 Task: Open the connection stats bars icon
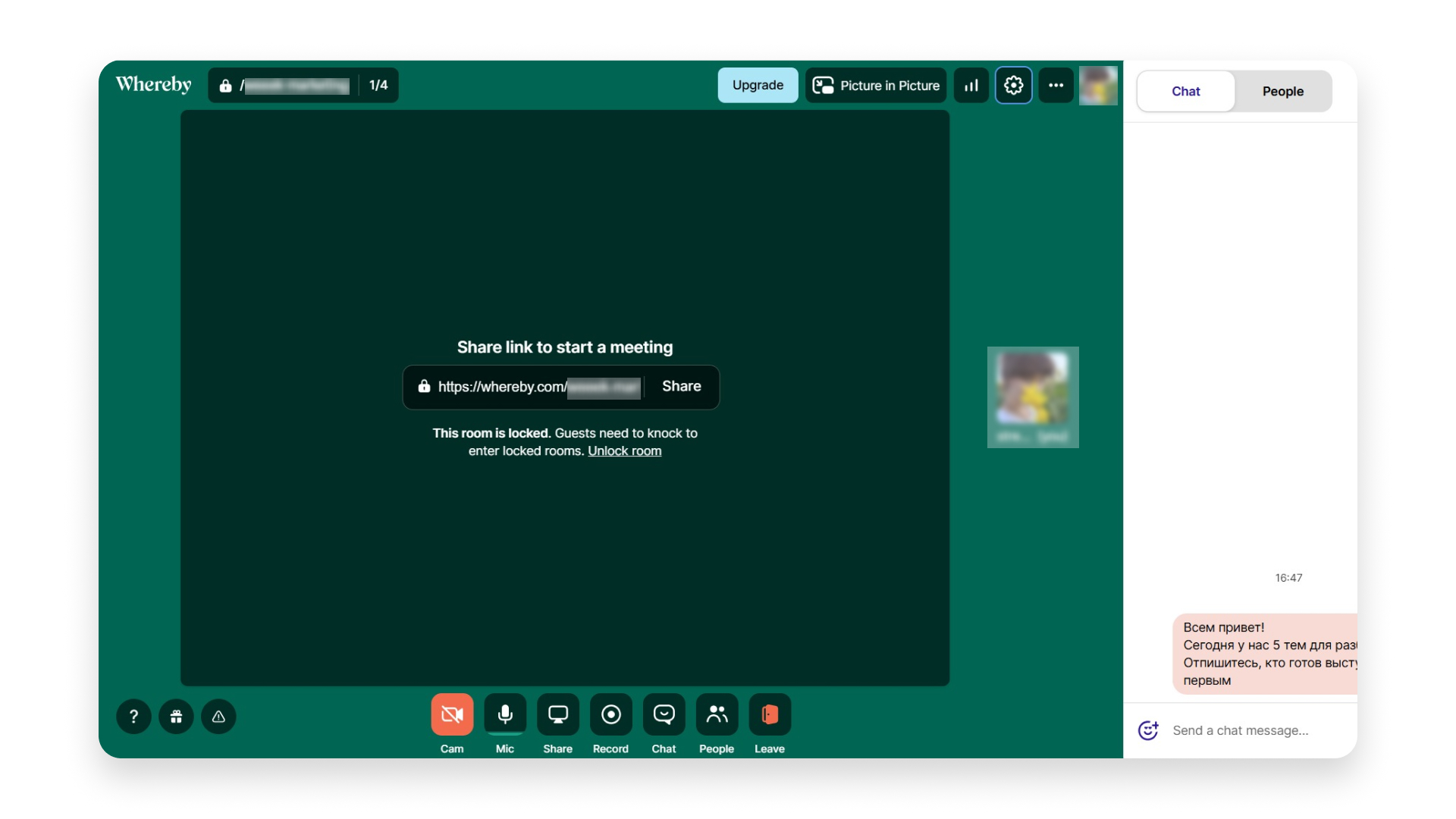[x=971, y=85]
